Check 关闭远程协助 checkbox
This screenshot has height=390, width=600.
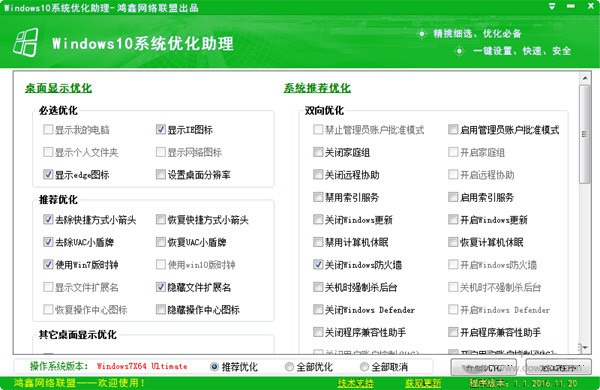point(318,175)
